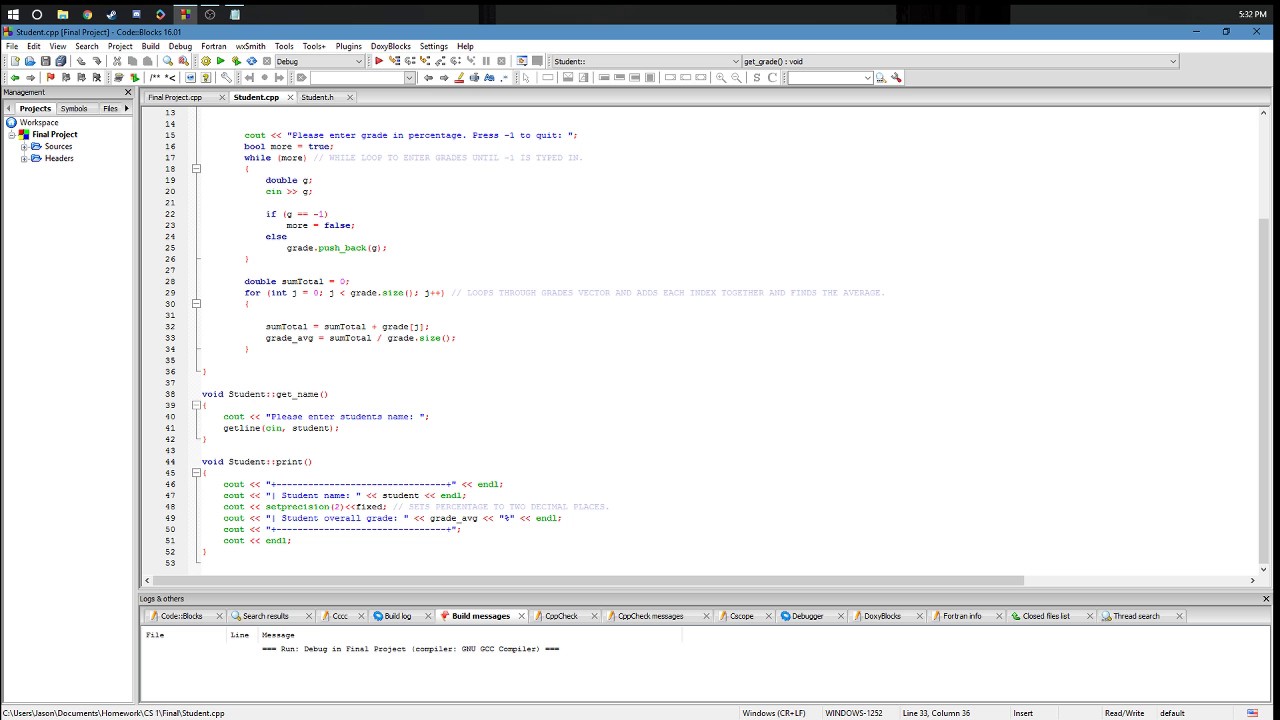Click the Find magnifier icon in toolbar
The width and height of the screenshot is (1280, 720).
[168, 61]
